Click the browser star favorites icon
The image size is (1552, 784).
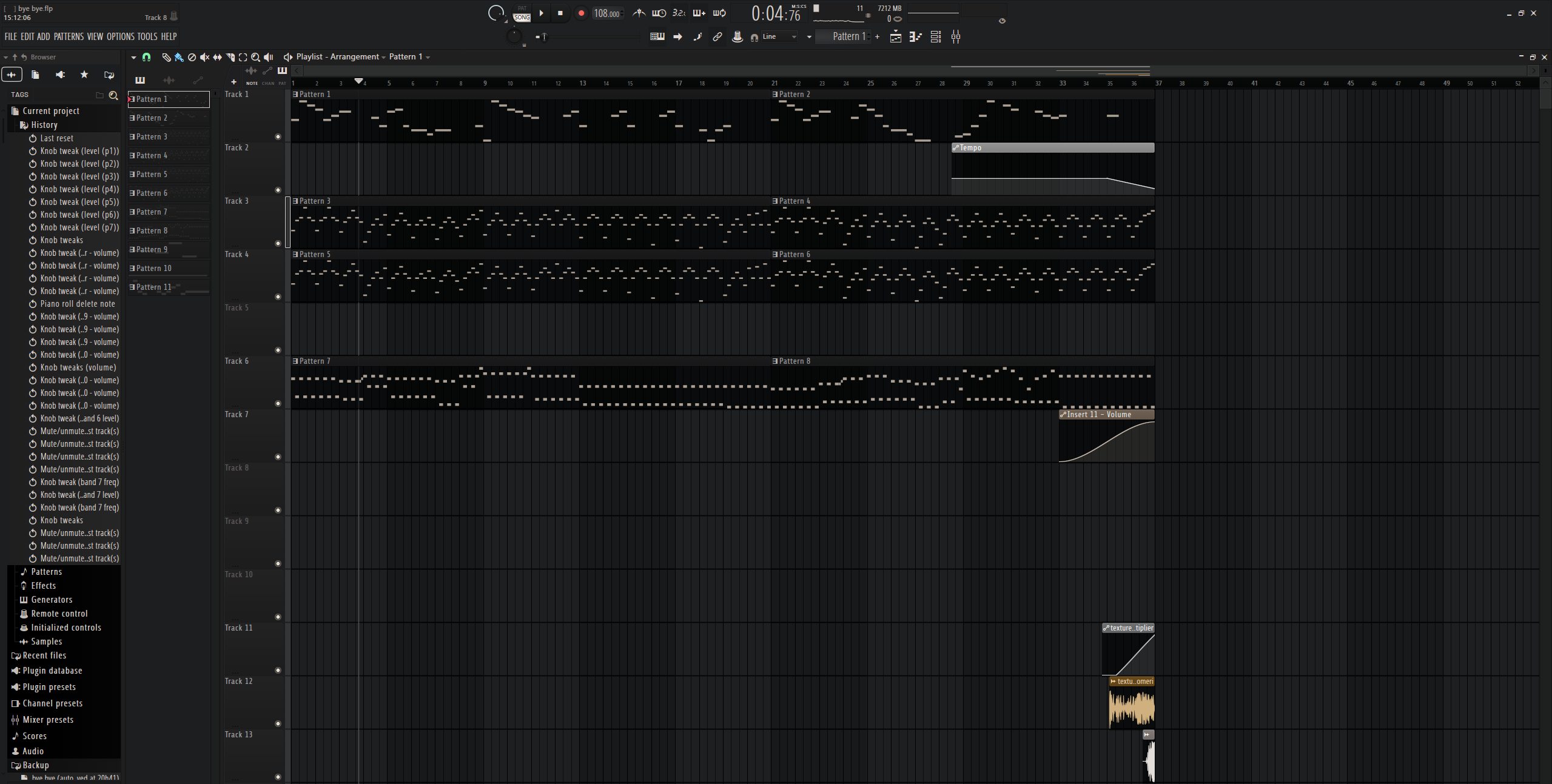click(84, 75)
